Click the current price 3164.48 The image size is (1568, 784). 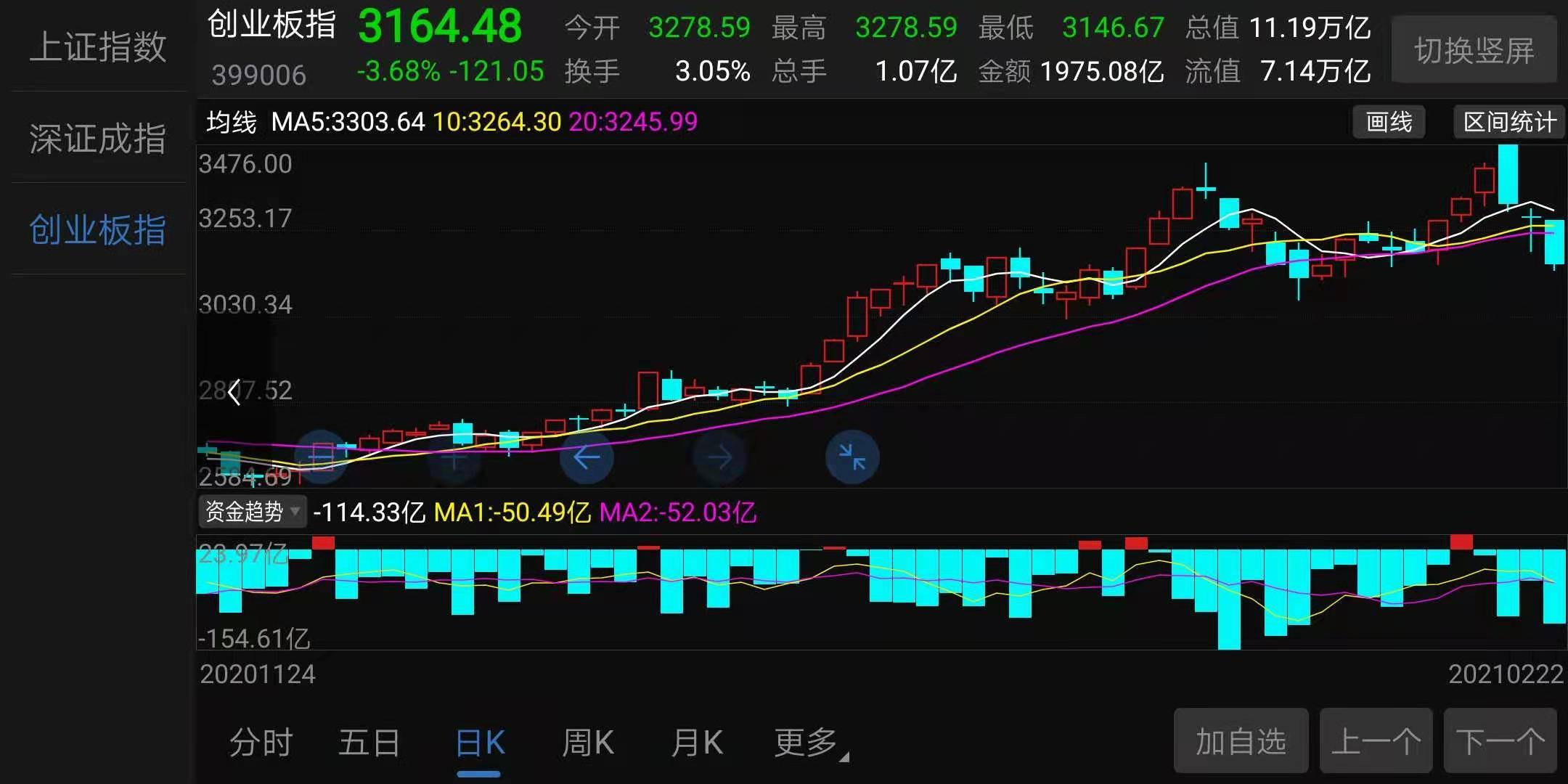click(x=440, y=26)
